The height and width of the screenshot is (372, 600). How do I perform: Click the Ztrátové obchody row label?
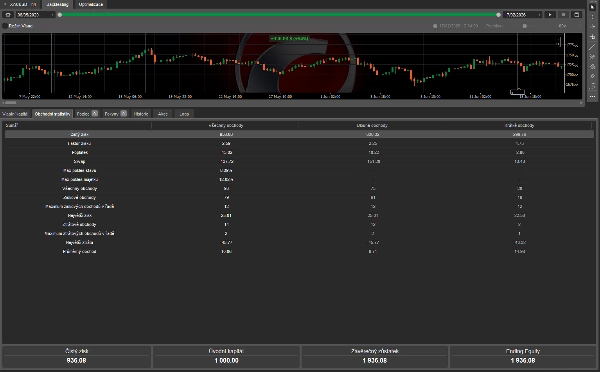pyautogui.click(x=79, y=224)
